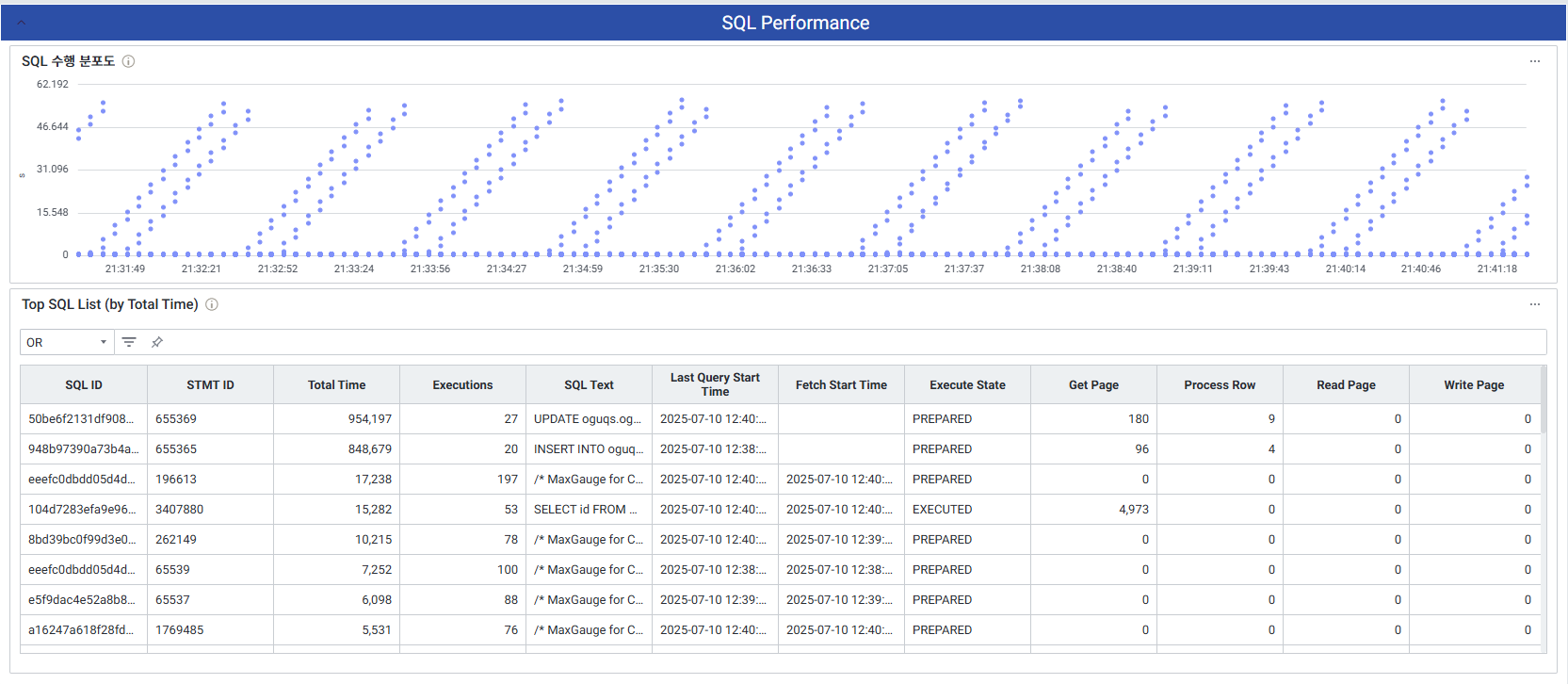Click the filter lines icon
This screenshot has height=684, width=1568.
129,342
